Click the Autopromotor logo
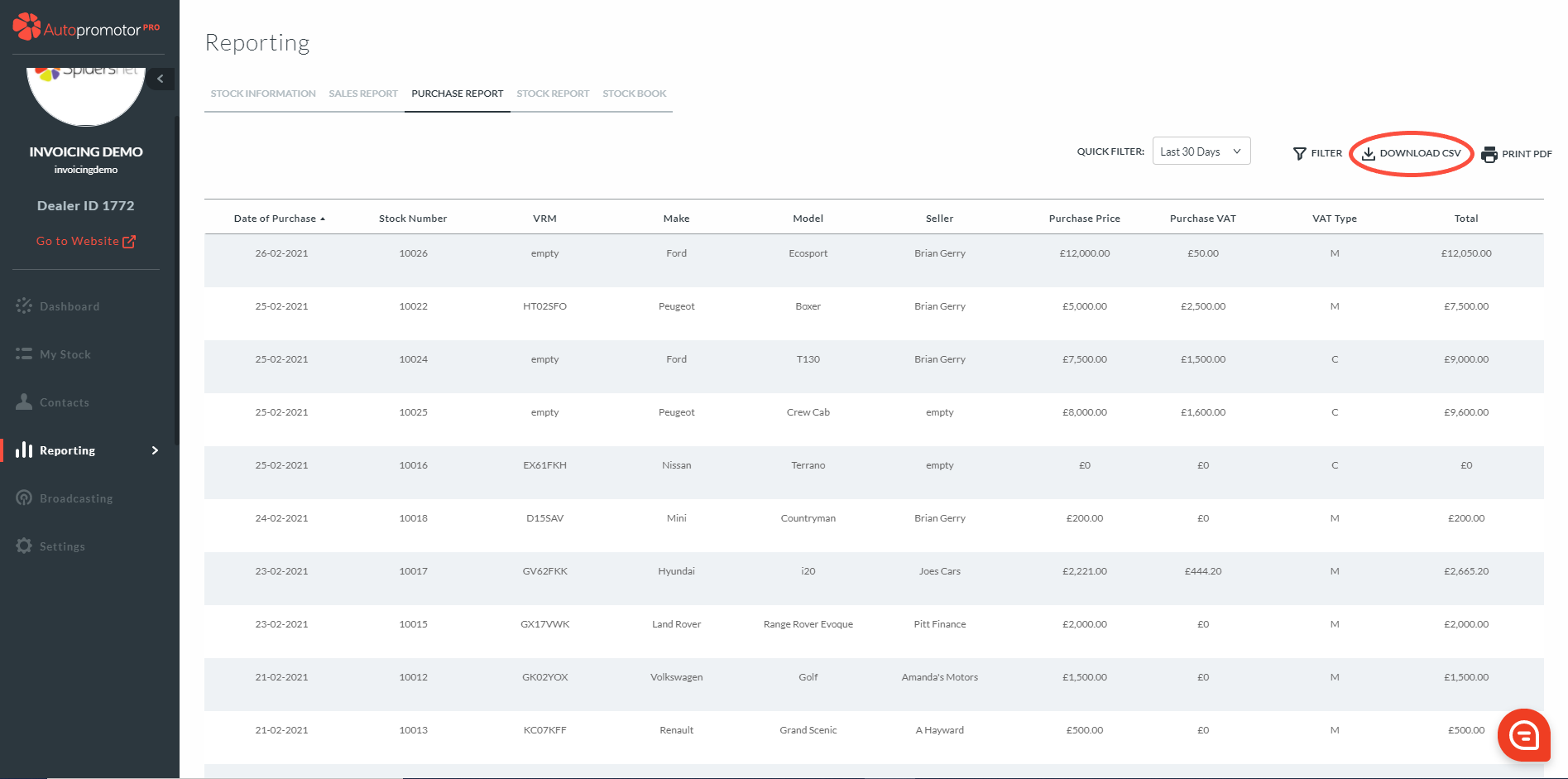 (x=86, y=28)
